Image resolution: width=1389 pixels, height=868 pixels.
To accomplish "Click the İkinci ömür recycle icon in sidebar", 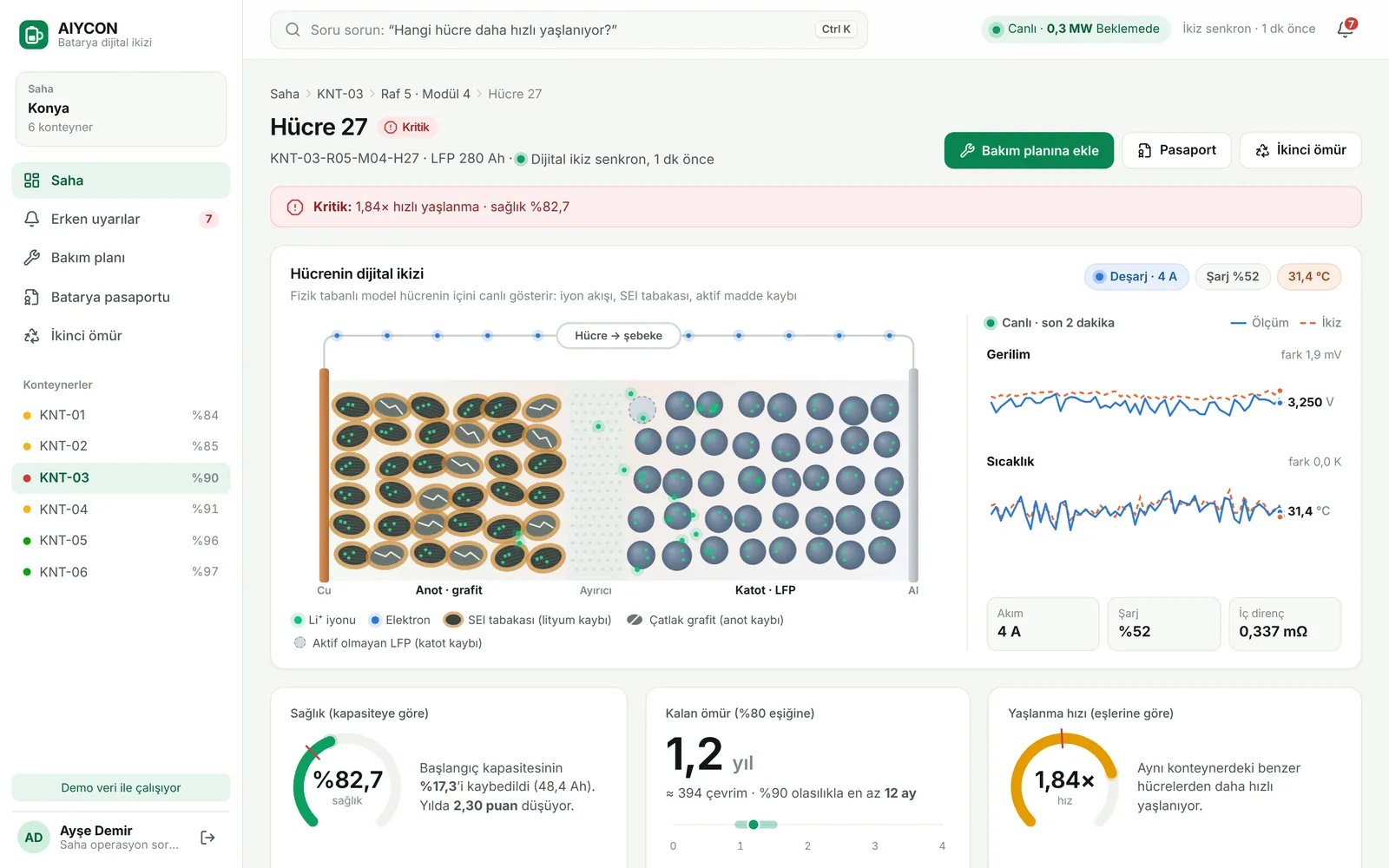I will [x=32, y=336].
